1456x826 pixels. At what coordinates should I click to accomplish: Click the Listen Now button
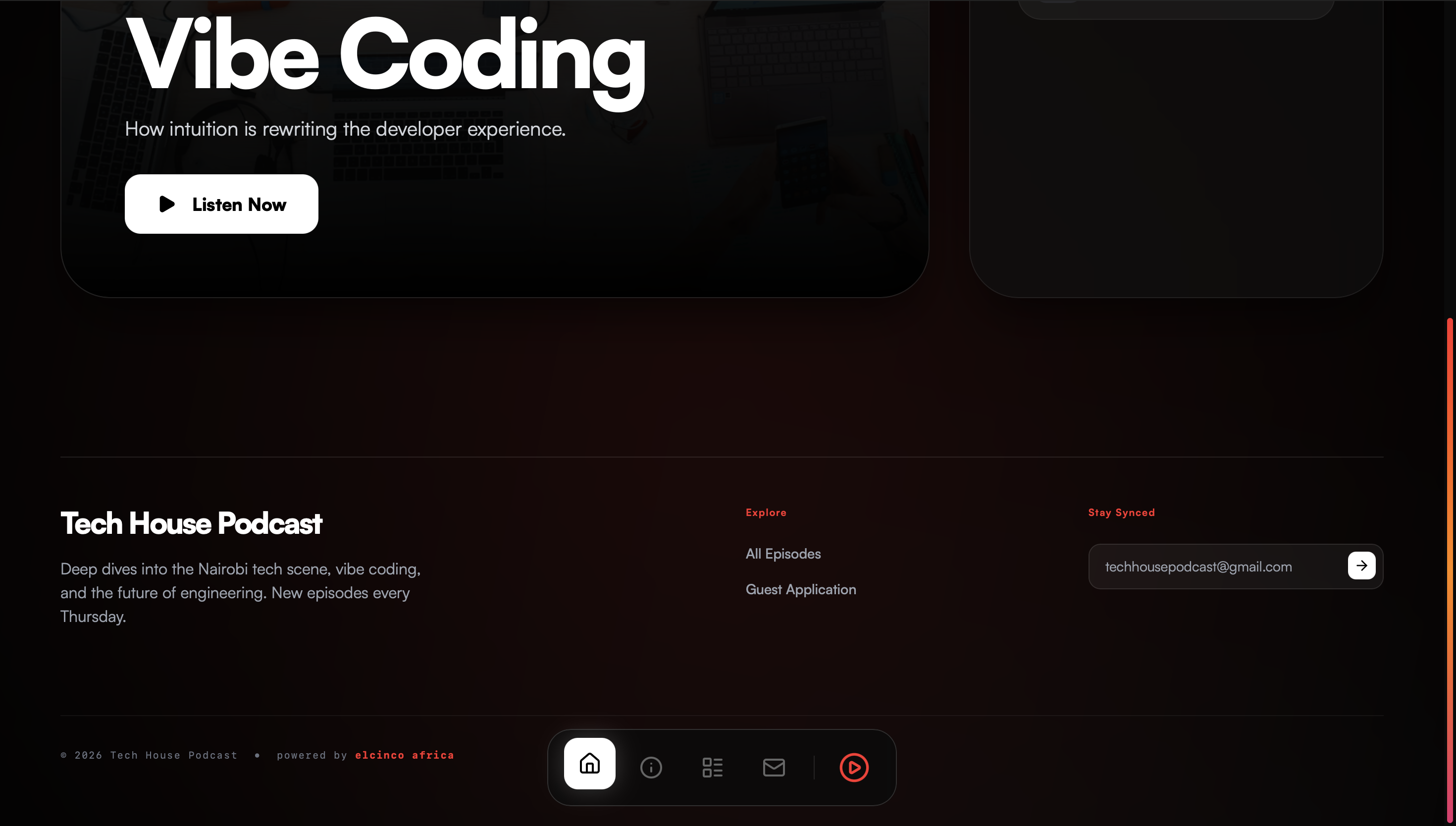221,204
